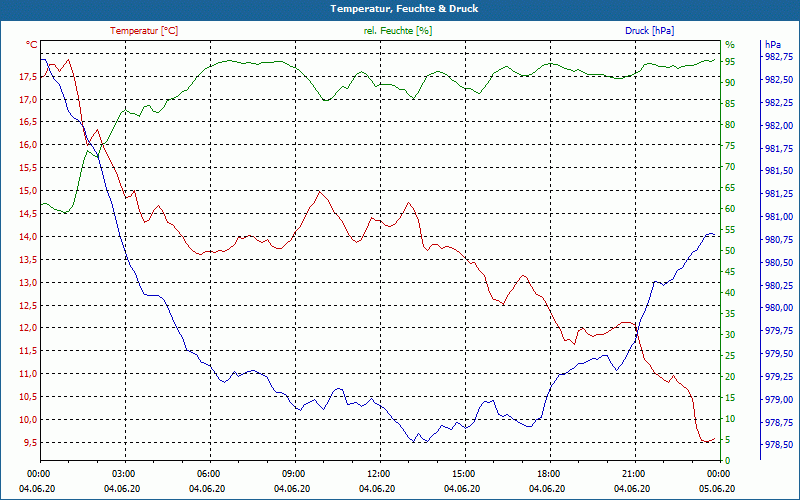
Task: Click the 13,5 temperature axis tick
Action: [28, 260]
